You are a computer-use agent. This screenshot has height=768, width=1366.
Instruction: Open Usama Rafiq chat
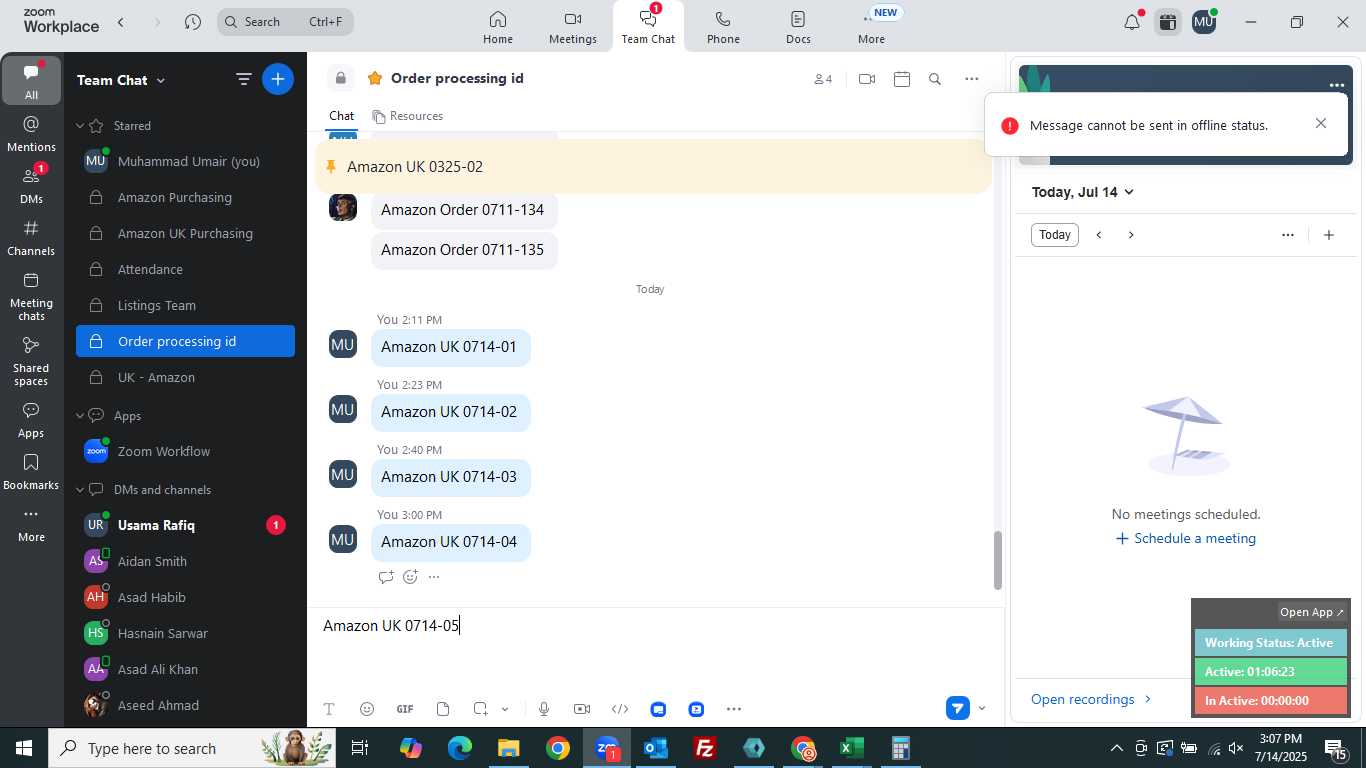[x=185, y=526]
